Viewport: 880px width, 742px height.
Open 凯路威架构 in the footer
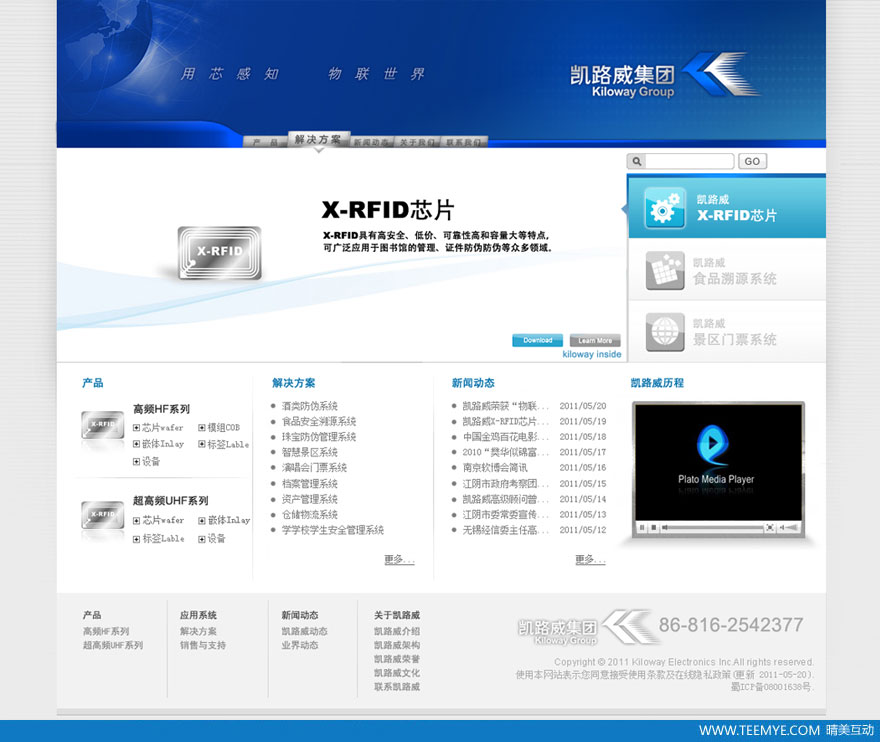tap(397, 645)
